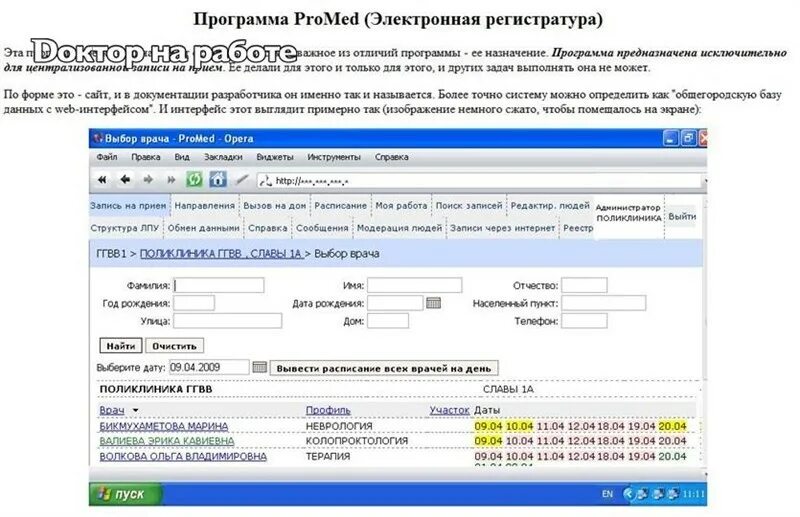Open the Вид menu
The width and height of the screenshot is (800, 517).
pyautogui.click(x=182, y=157)
